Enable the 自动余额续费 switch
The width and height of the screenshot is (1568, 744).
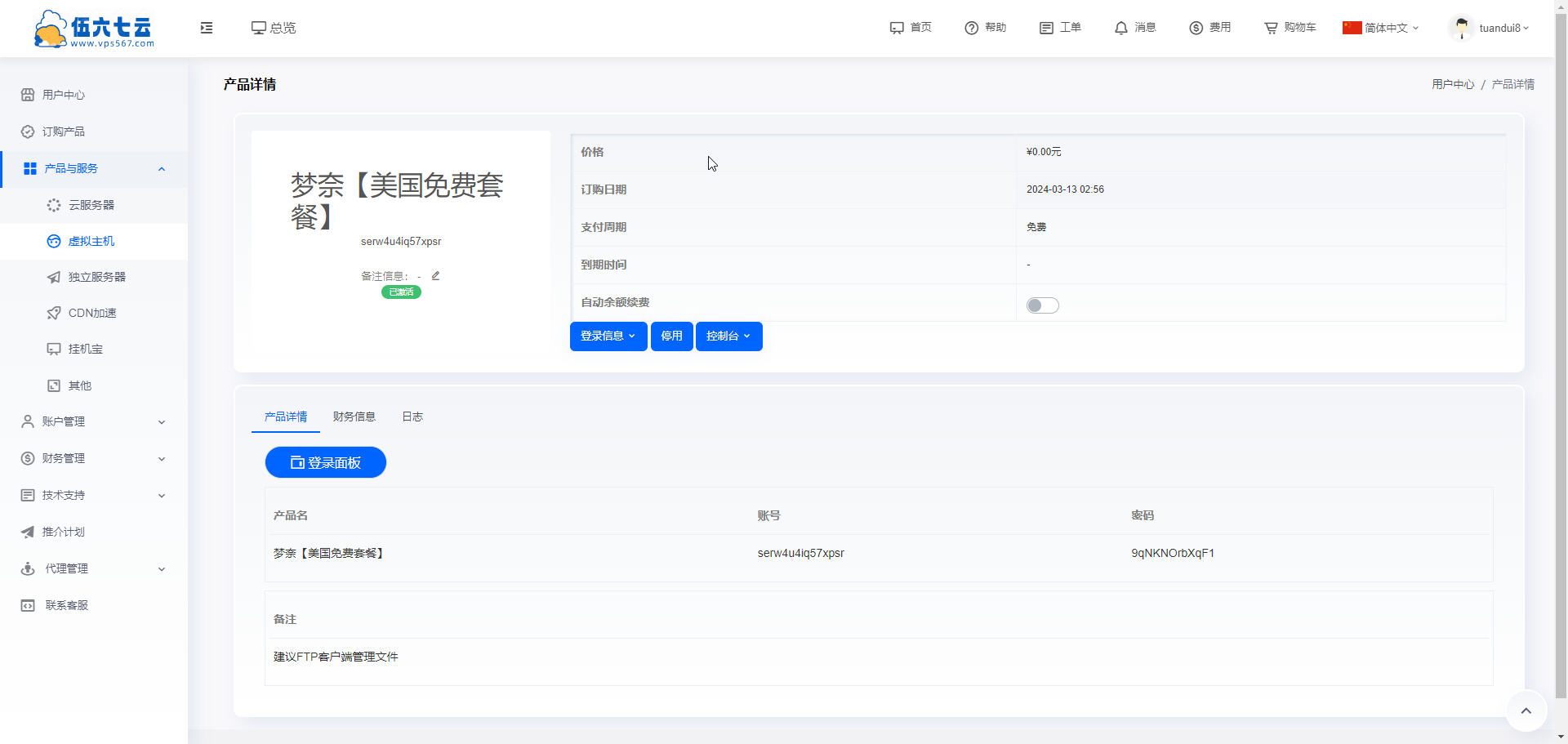point(1042,305)
